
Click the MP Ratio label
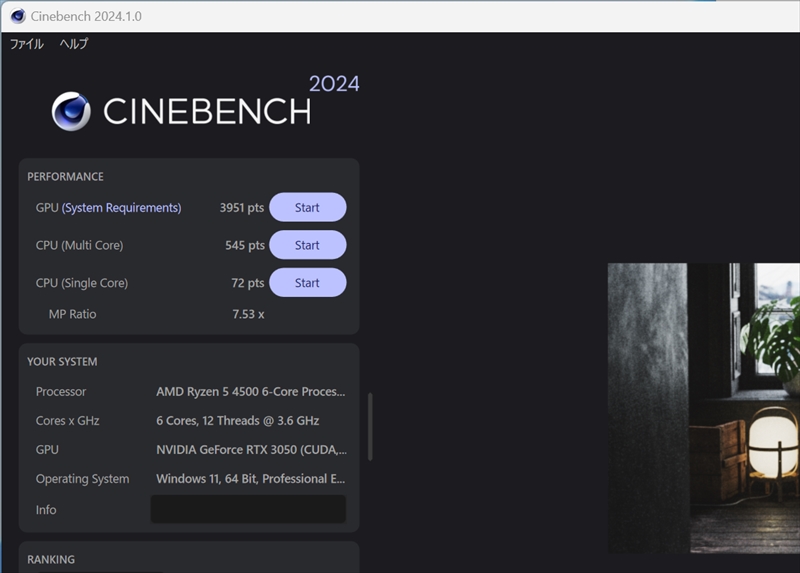point(72,314)
